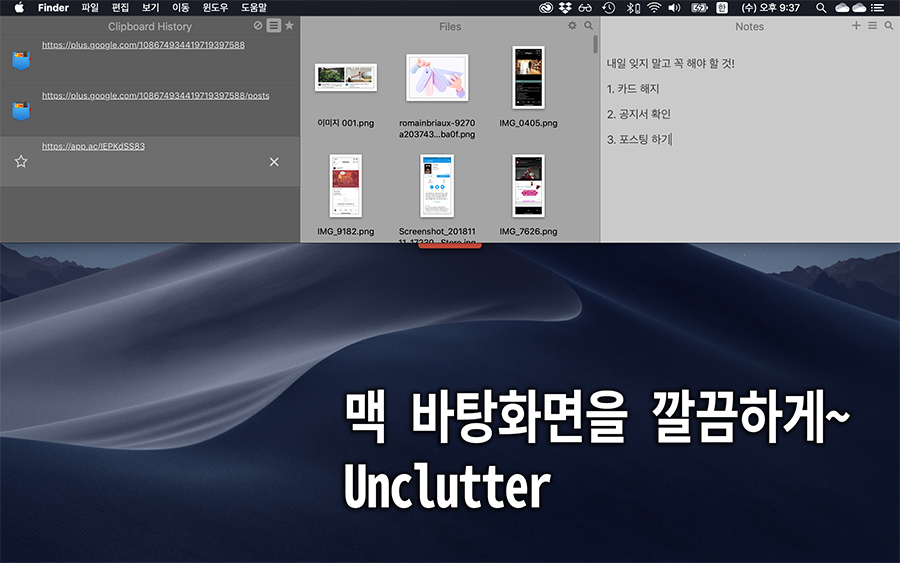Select the IMG_0405.png thumbnail
This screenshot has height=563, width=900.
[x=528, y=77]
